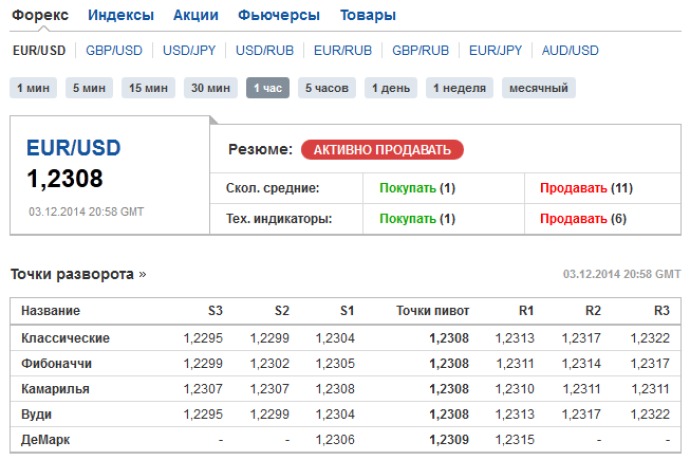
Task: Click ДеМарк pivot value 1,2309
Action: (x=449, y=440)
